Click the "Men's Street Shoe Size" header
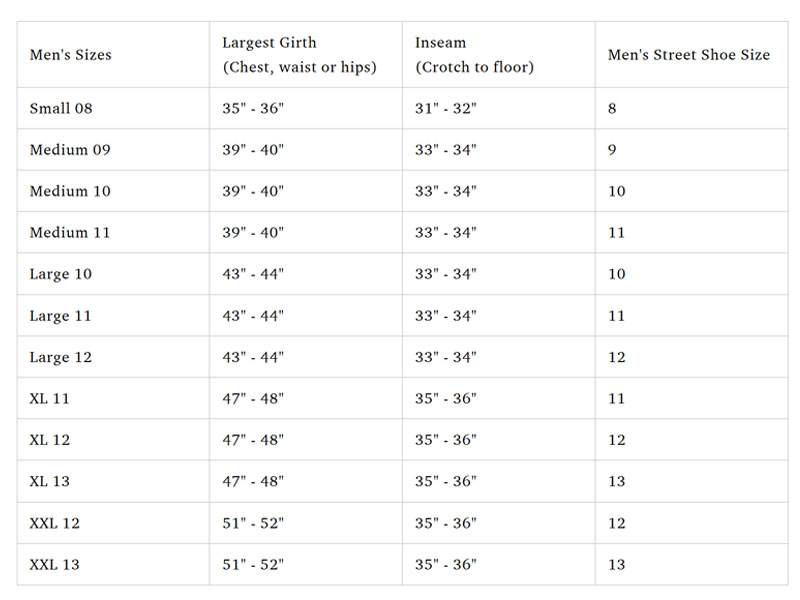 tap(689, 55)
